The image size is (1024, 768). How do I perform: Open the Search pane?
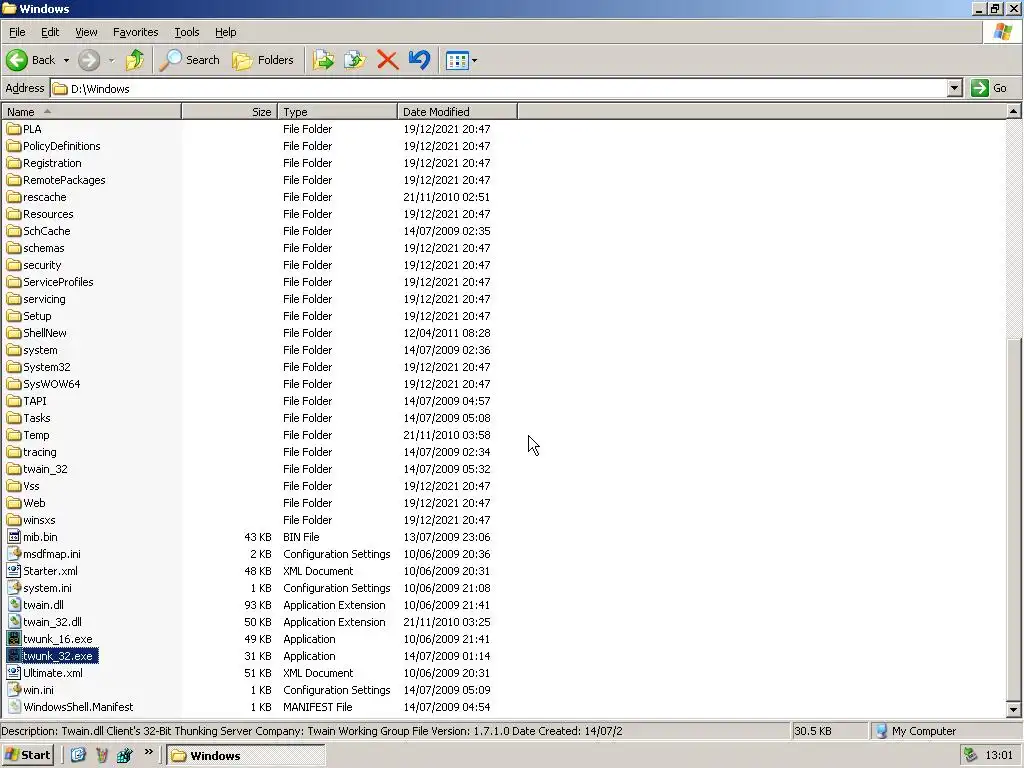tap(189, 60)
